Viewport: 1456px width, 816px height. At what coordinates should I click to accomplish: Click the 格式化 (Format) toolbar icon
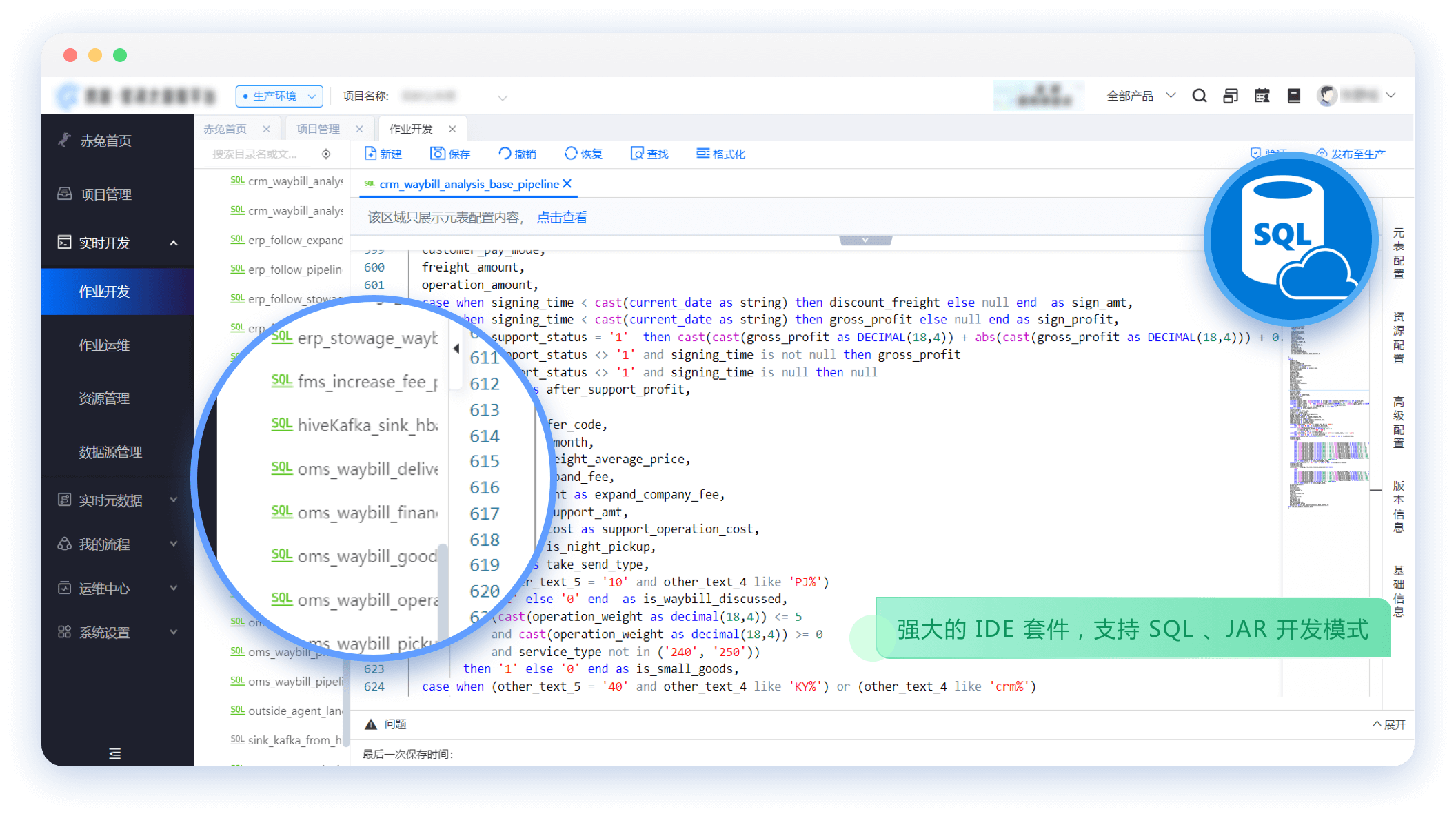point(702,154)
